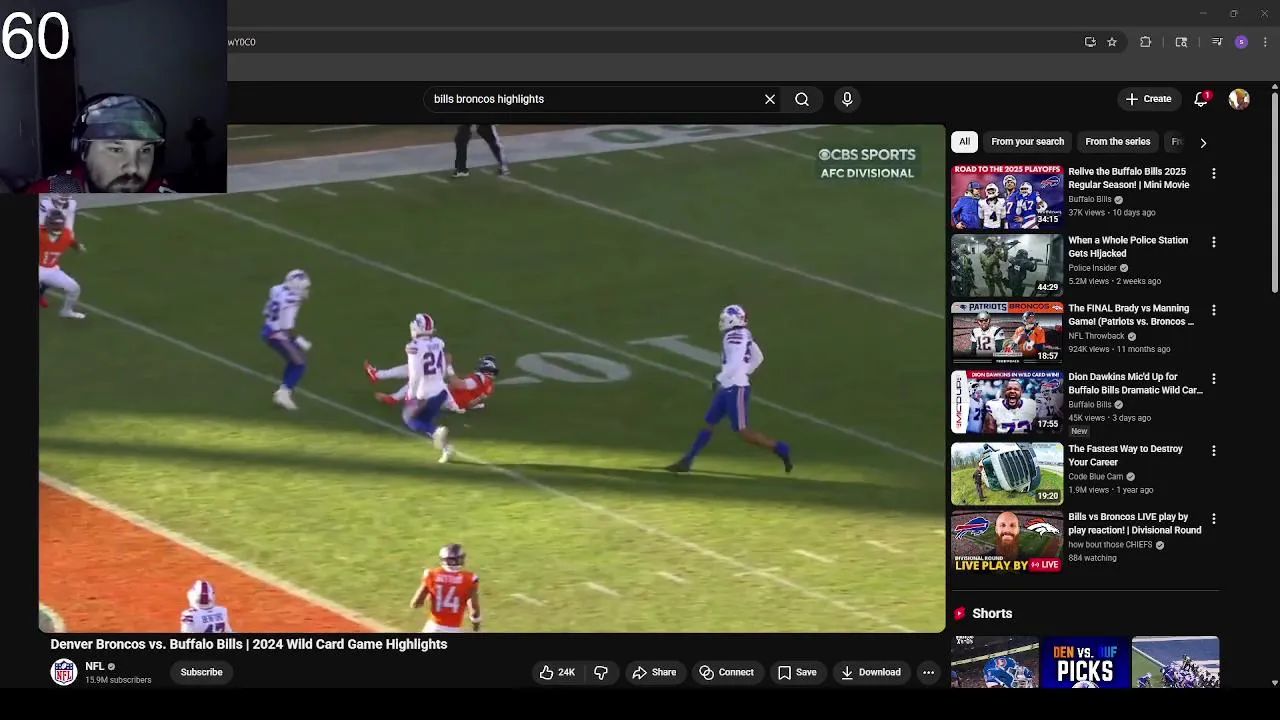Go to how bout those CHIEFS channel
This screenshot has height=720, width=1280.
(x=1110, y=545)
